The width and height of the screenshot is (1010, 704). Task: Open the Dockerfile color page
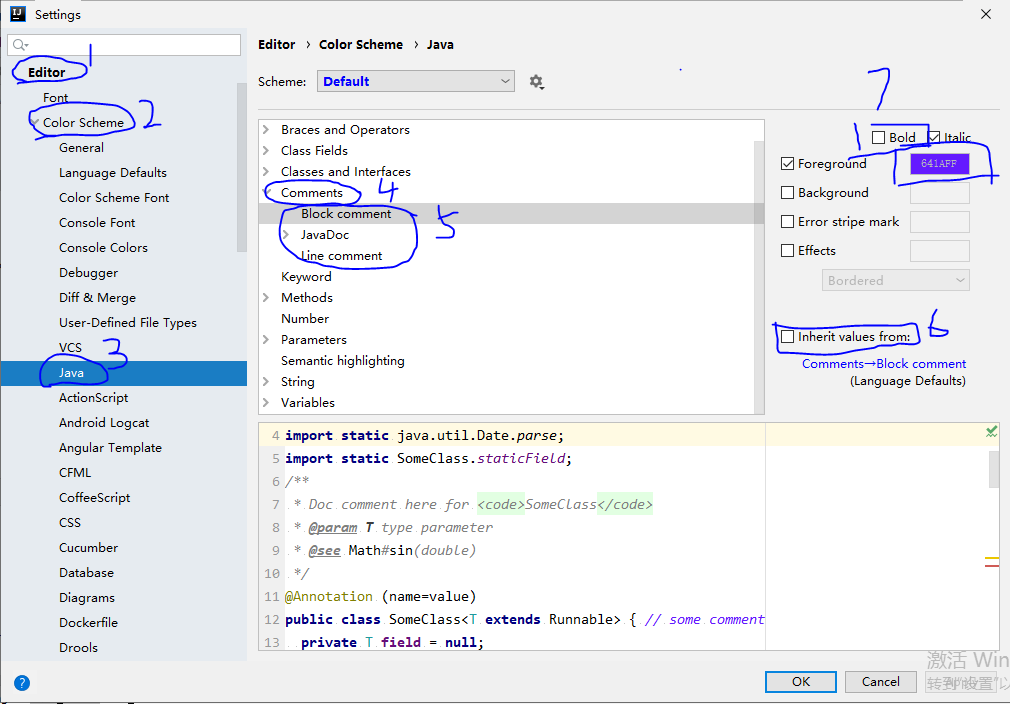pos(88,623)
